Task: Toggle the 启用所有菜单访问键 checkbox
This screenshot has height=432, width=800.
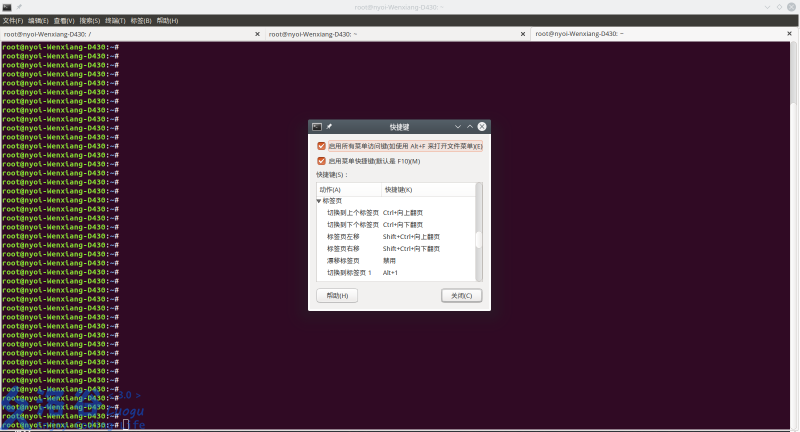Action: point(321,146)
